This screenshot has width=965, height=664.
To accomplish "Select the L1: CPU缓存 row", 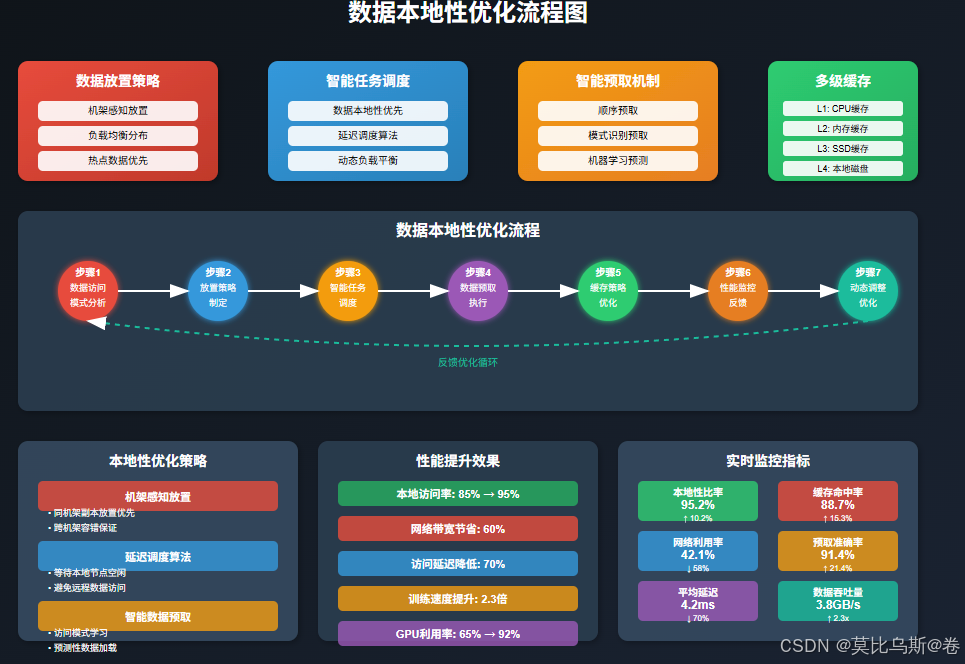I will pyautogui.click(x=843, y=108).
